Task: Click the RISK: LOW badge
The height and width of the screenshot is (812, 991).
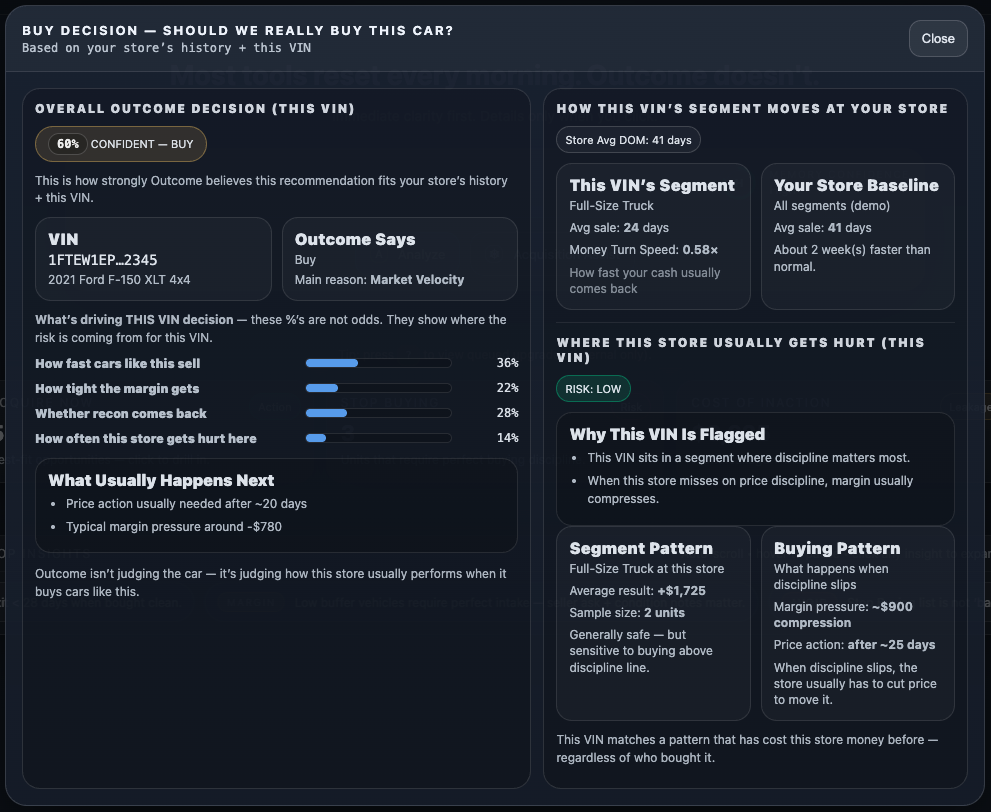Action: (x=592, y=388)
